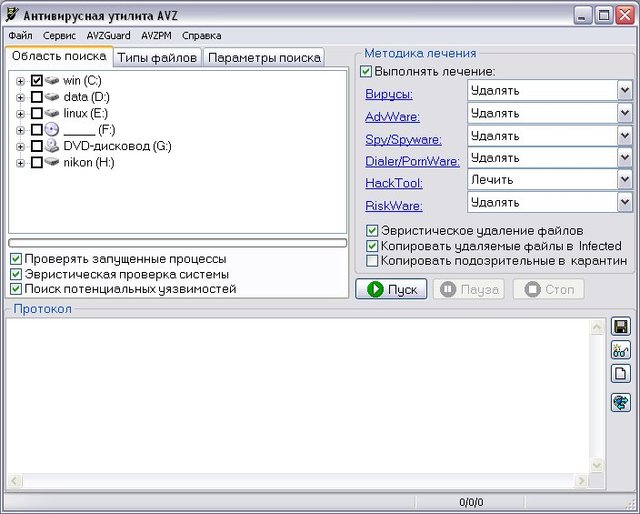Screen dimensions: 640x514
Task: Click the save protocol floppy disk icon
Action: [621, 327]
